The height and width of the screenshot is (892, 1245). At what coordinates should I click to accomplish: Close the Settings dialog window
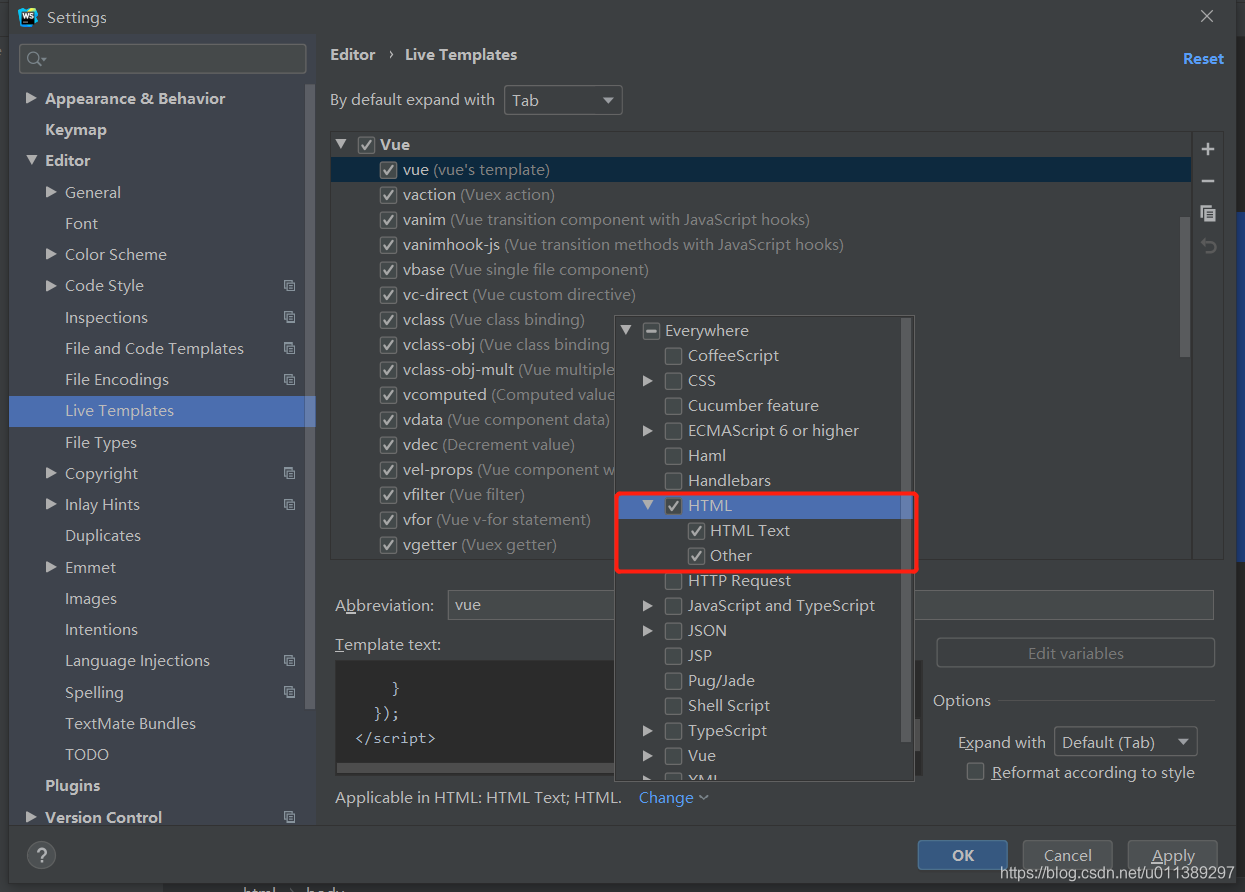pos(1207,17)
